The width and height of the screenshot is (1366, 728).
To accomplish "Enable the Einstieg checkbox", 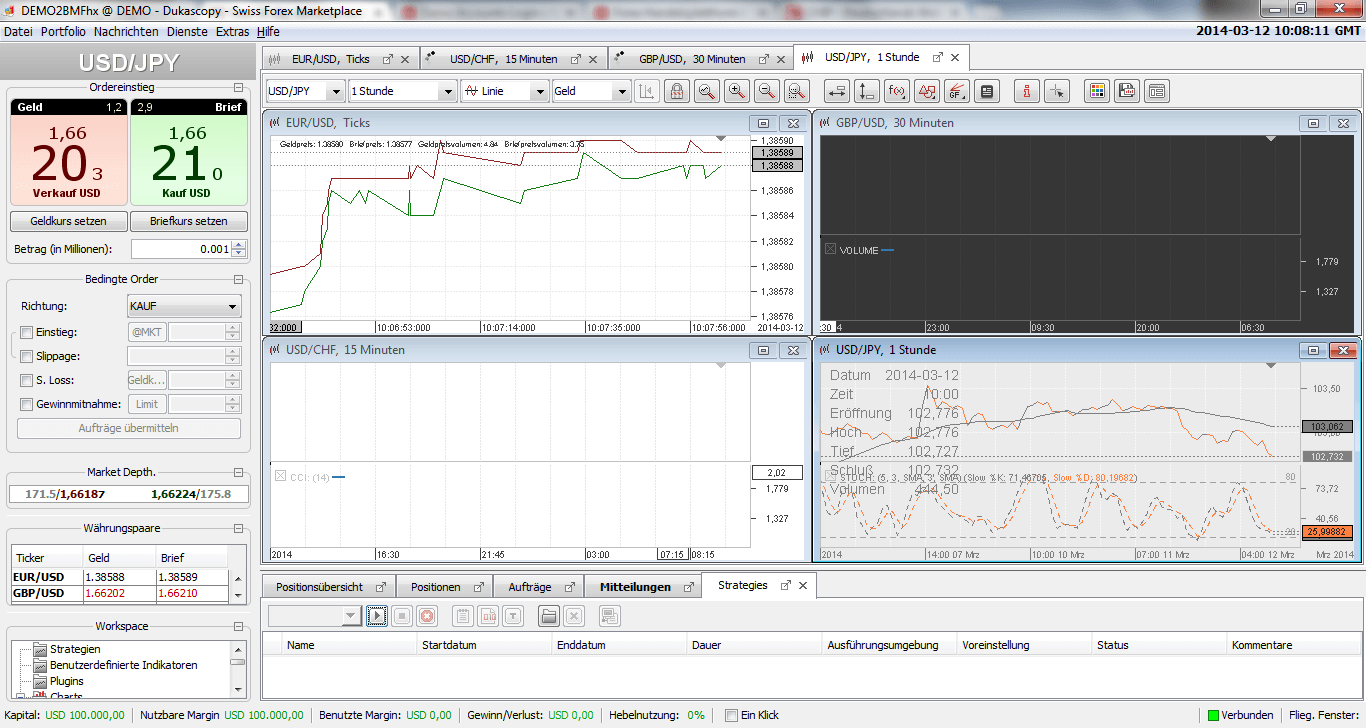I will [x=27, y=332].
